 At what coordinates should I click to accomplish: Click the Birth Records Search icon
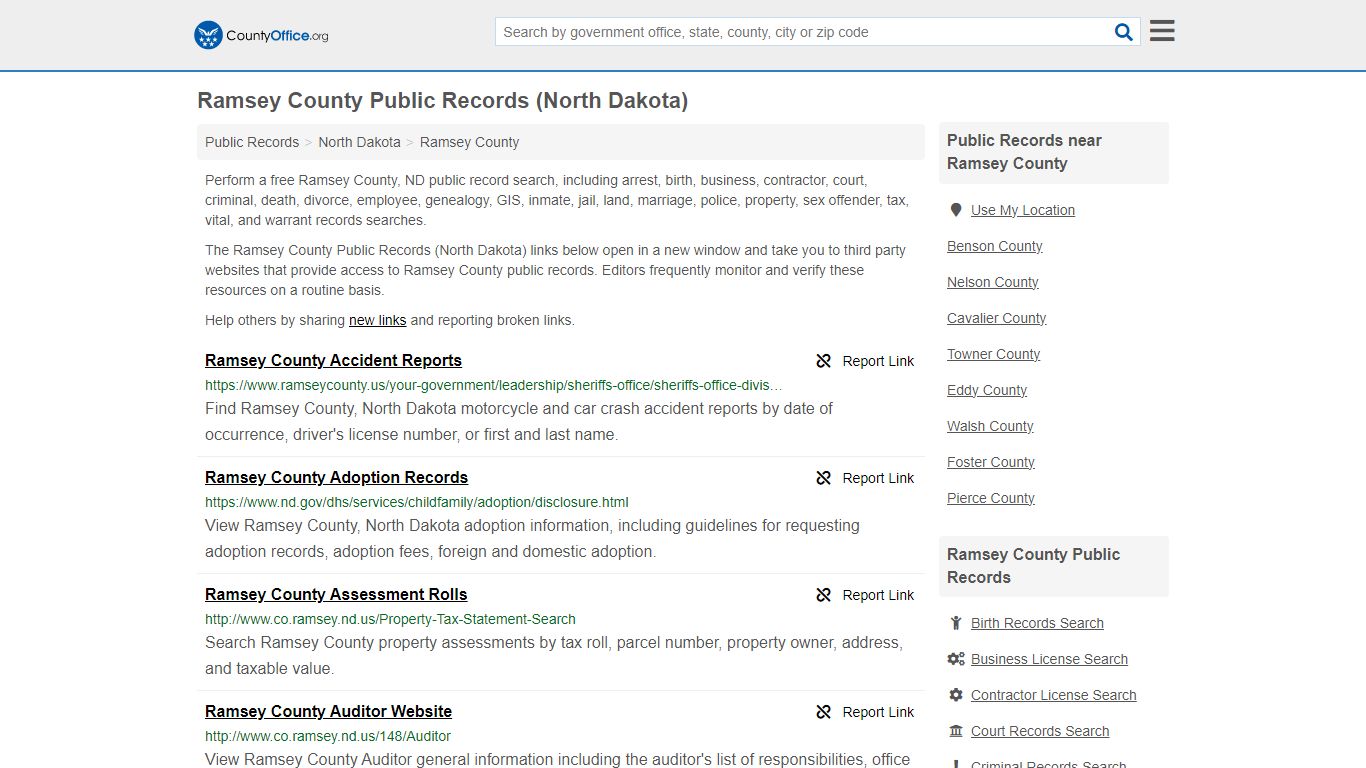tap(956, 623)
